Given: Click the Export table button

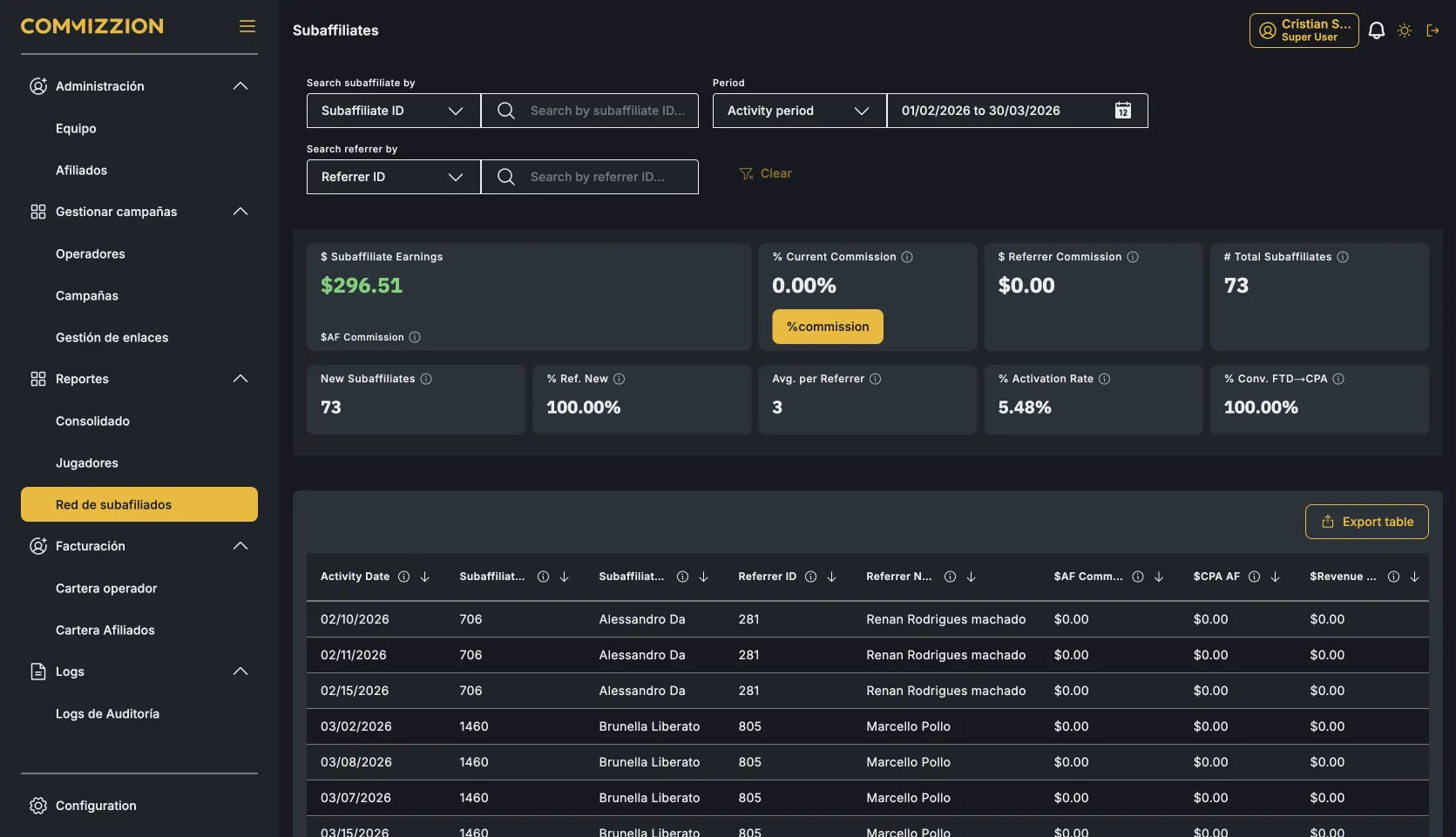Looking at the screenshot, I should [1366, 522].
